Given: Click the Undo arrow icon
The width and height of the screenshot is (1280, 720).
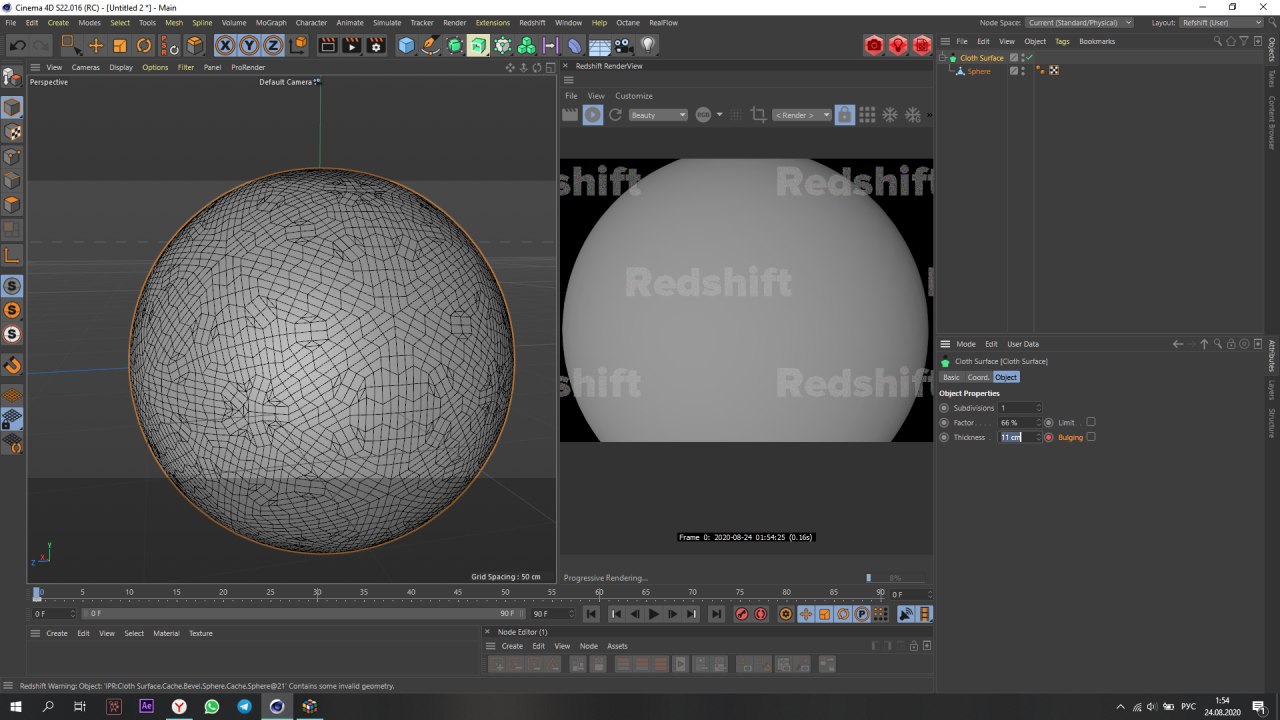Looking at the screenshot, I should [17, 45].
